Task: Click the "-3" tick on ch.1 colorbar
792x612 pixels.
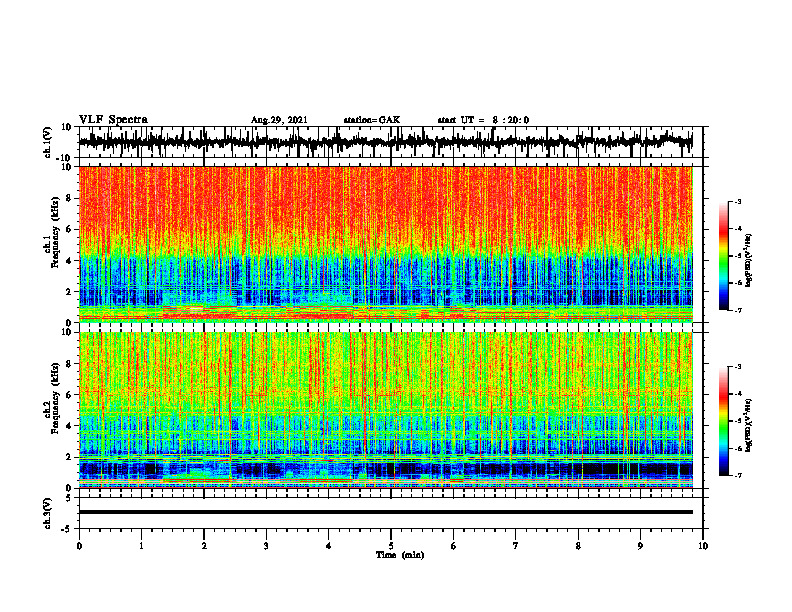Action: click(737, 201)
